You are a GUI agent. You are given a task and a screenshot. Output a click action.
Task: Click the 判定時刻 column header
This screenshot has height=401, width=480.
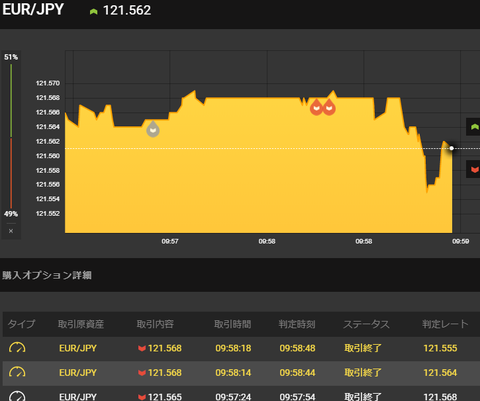tap(297, 324)
